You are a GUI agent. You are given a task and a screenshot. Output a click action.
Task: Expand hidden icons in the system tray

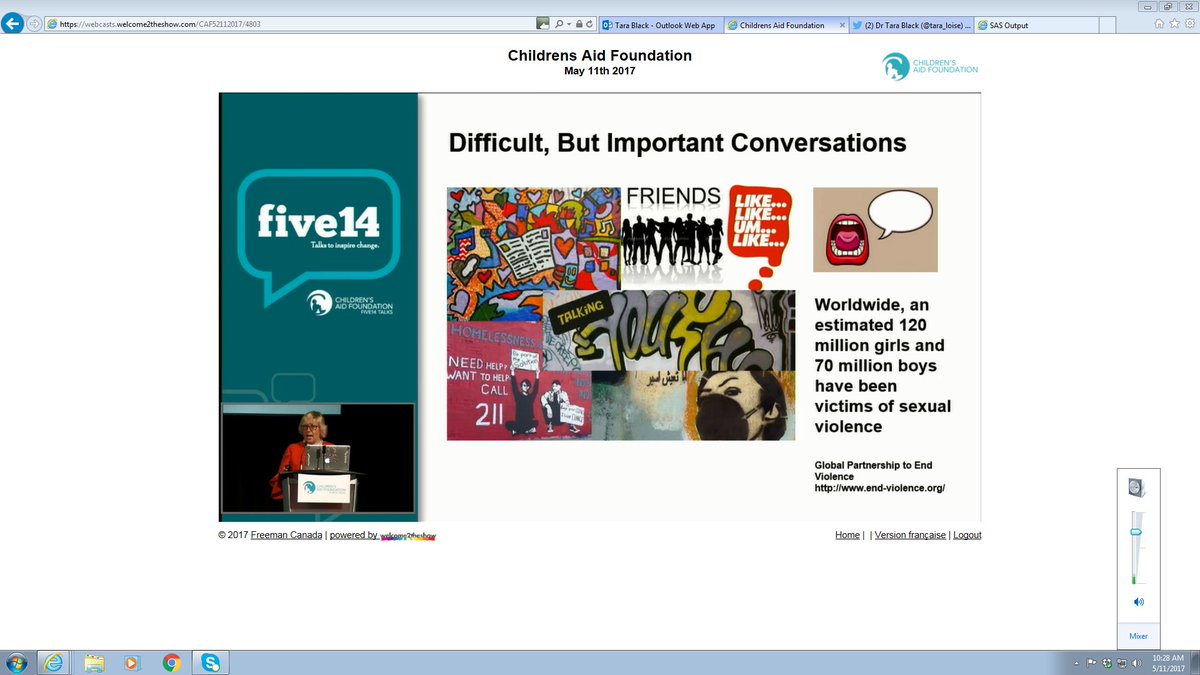click(x=1076, y=662)
